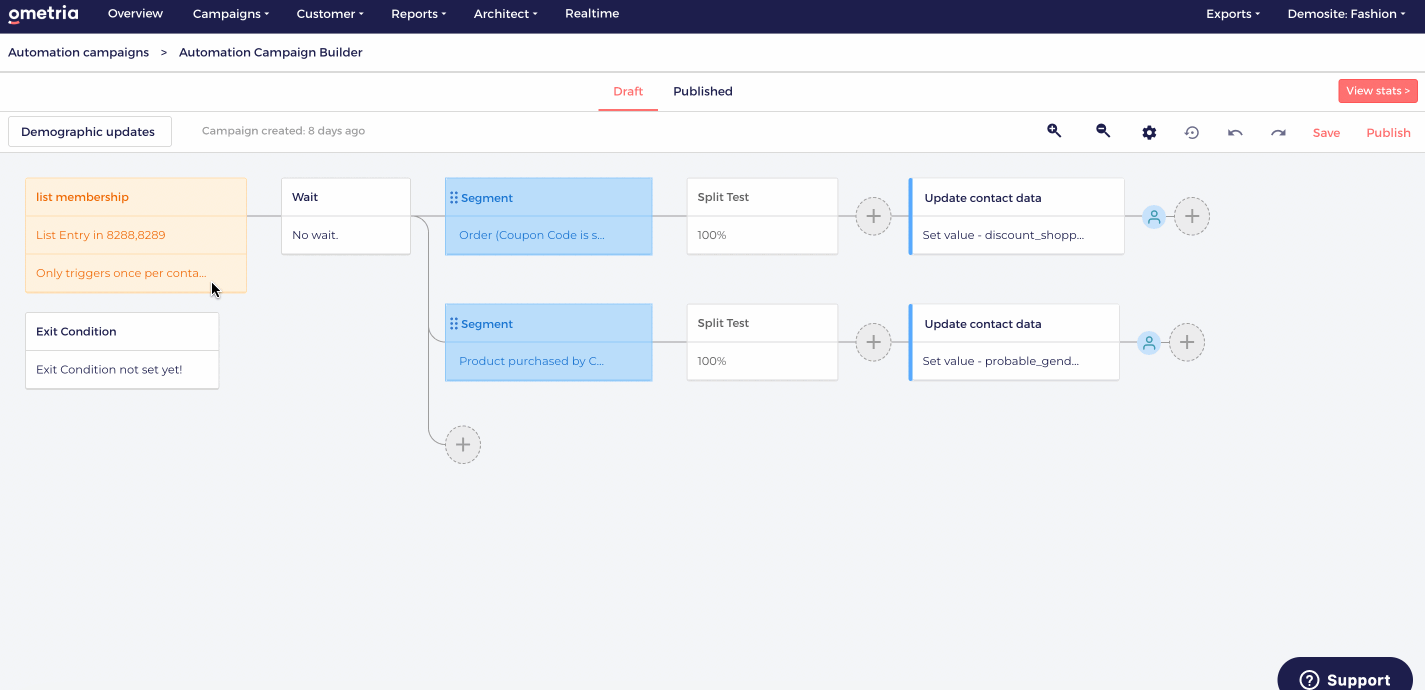Image resolution: width=1425 pixels, height=690 pixels.
Task: Click drag handle on Product purchased segment
Action: point(454,324)
